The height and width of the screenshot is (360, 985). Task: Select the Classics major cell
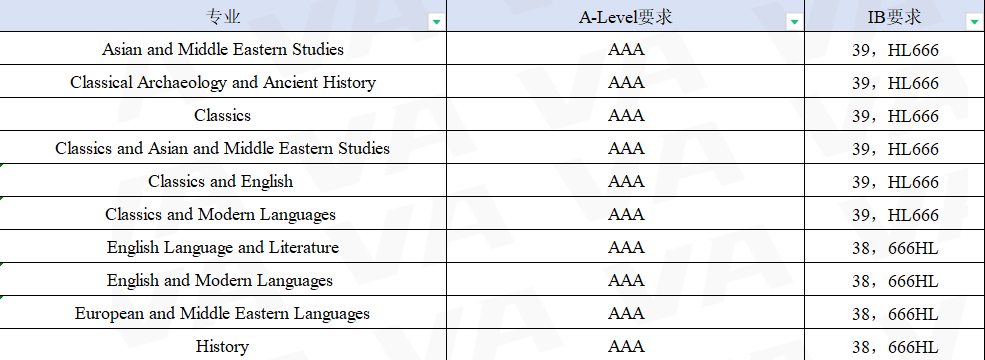tap(223, 114)
